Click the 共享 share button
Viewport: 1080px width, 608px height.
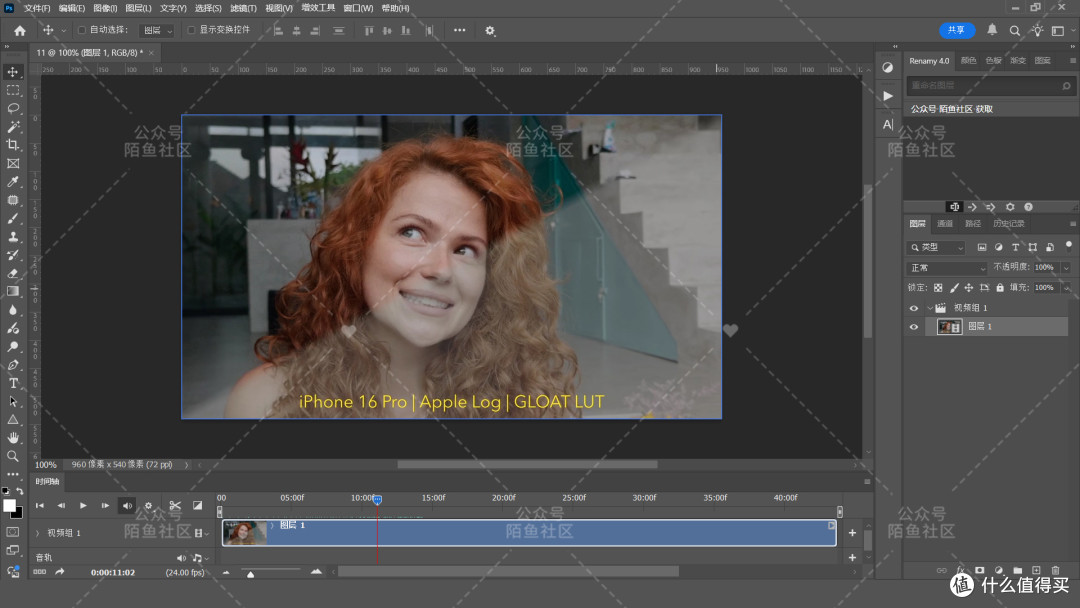coord(957,30)
